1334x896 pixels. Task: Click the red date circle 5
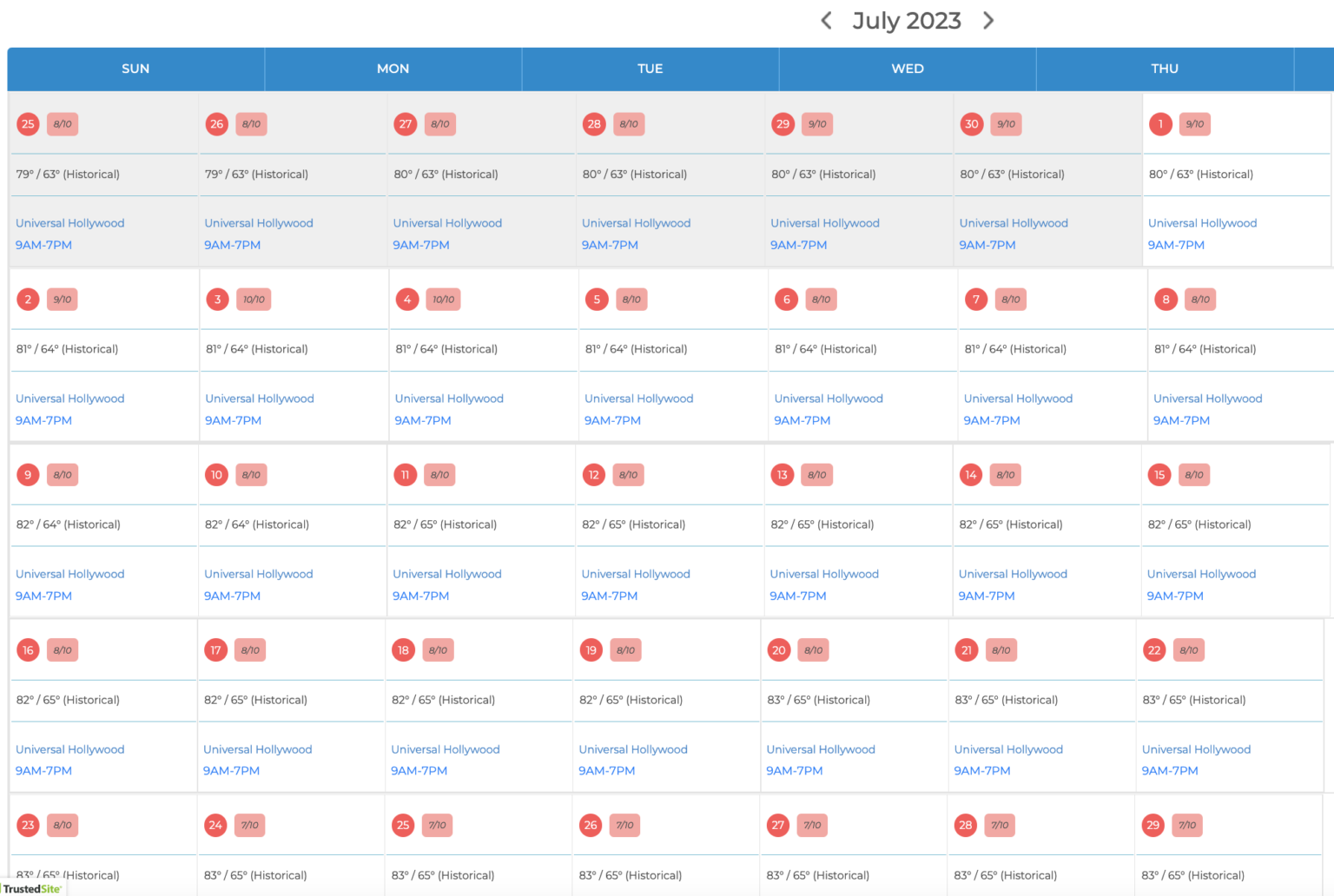tap(597, 300)
